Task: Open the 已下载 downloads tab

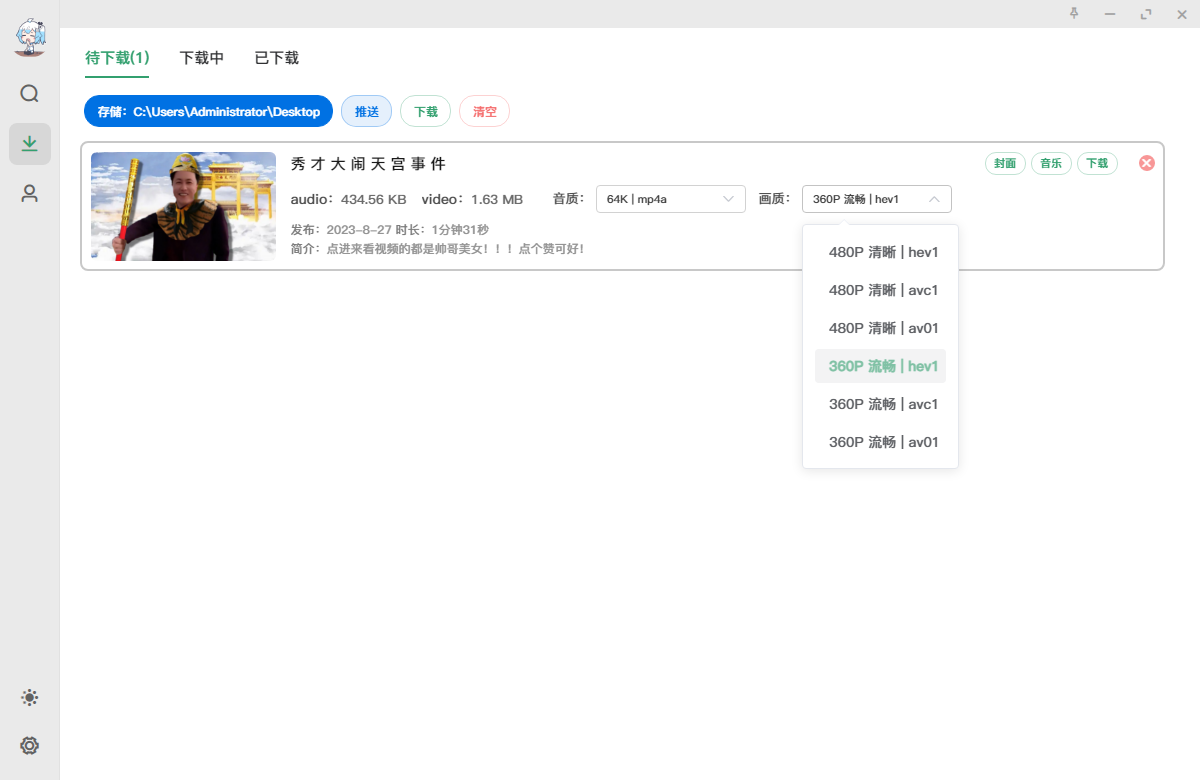Action: (275, 58)
